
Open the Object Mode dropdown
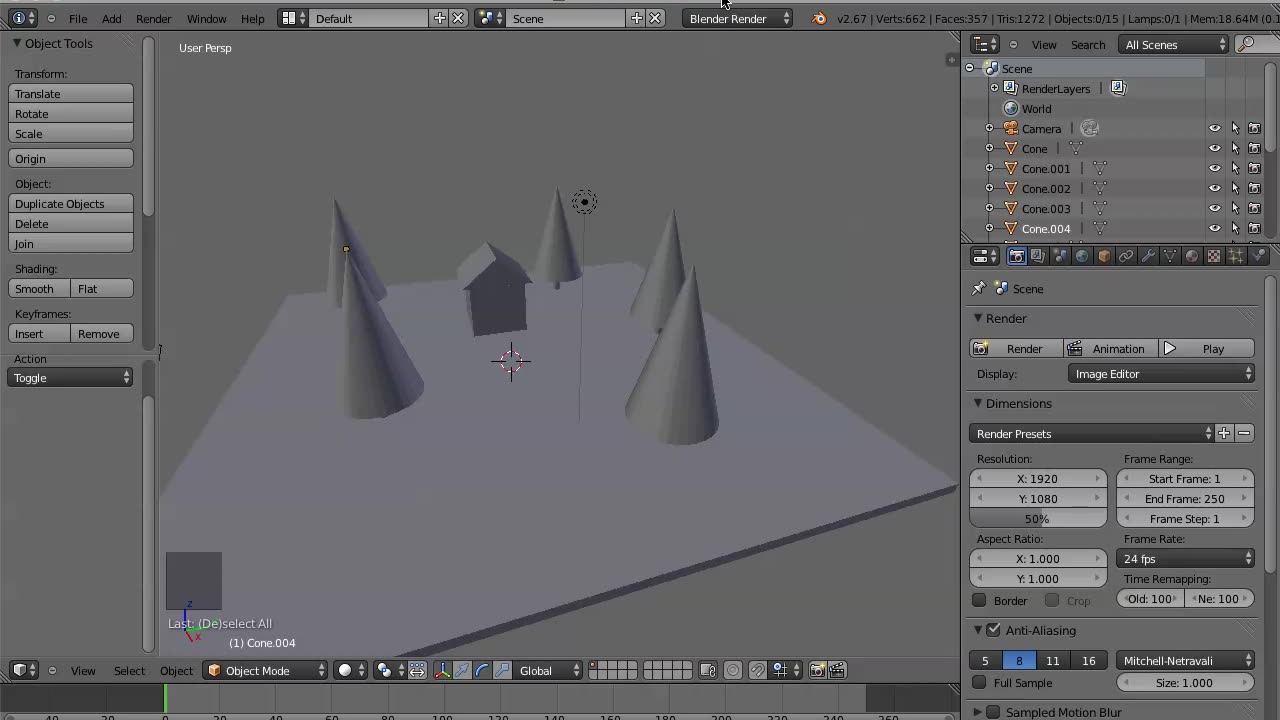click(x=265, y=670)
